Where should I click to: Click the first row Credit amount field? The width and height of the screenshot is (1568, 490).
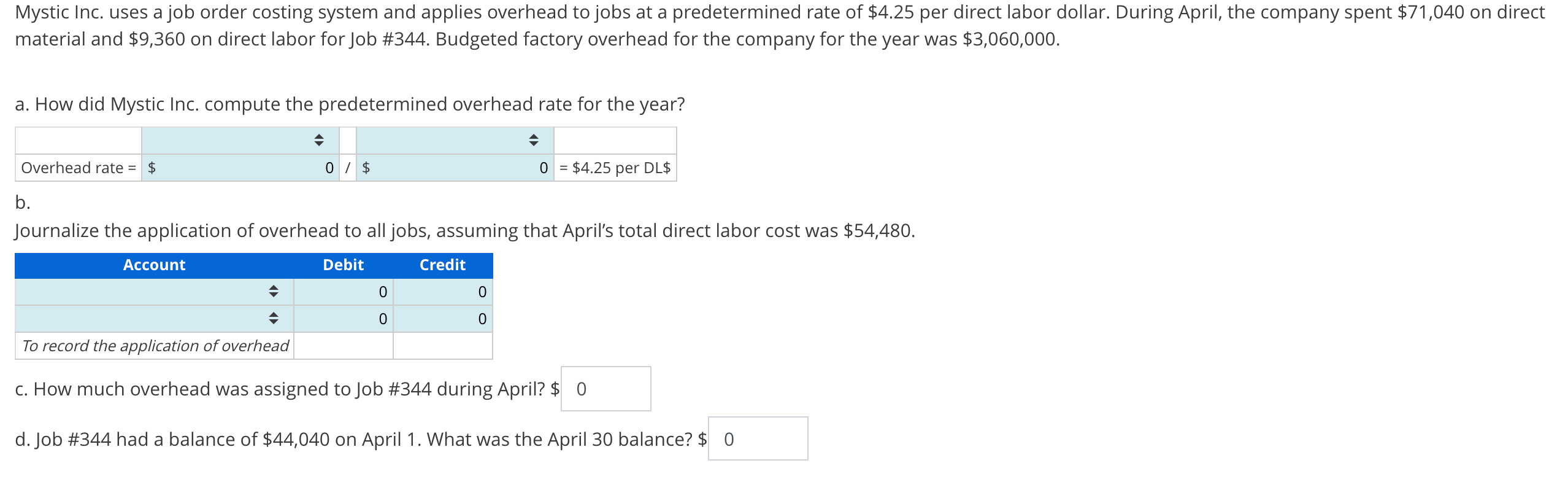click(x=443, y=292)
